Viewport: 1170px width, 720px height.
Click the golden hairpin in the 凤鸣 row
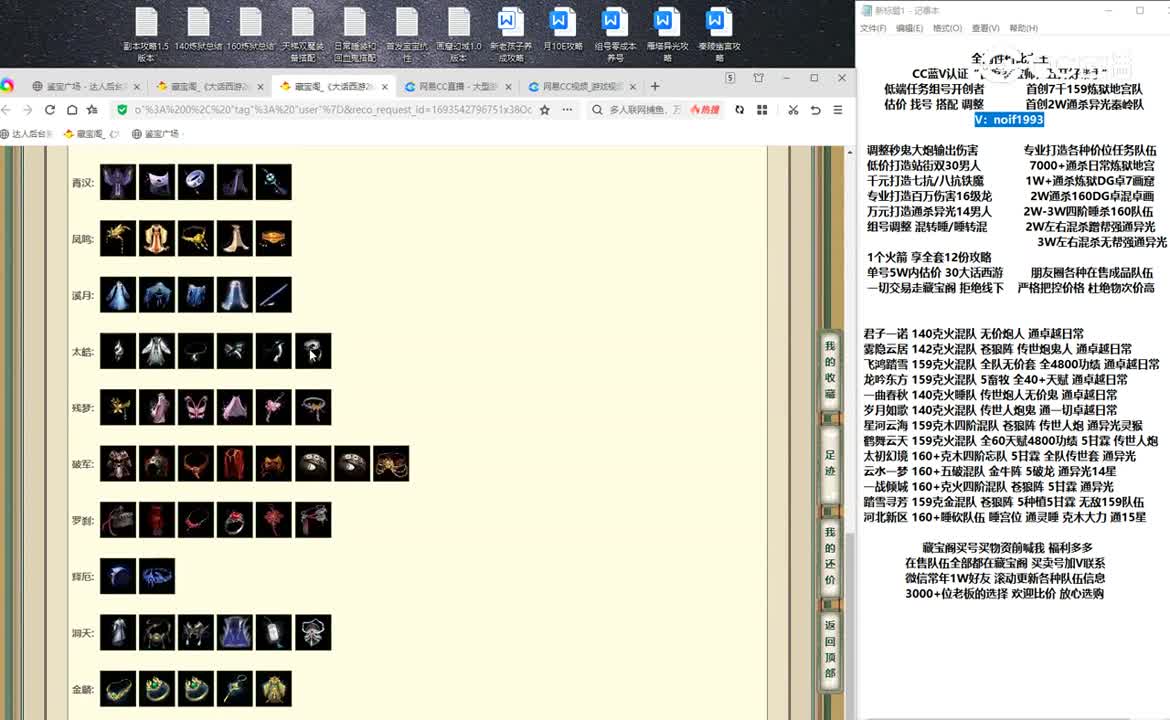click(x=118, y=239)
